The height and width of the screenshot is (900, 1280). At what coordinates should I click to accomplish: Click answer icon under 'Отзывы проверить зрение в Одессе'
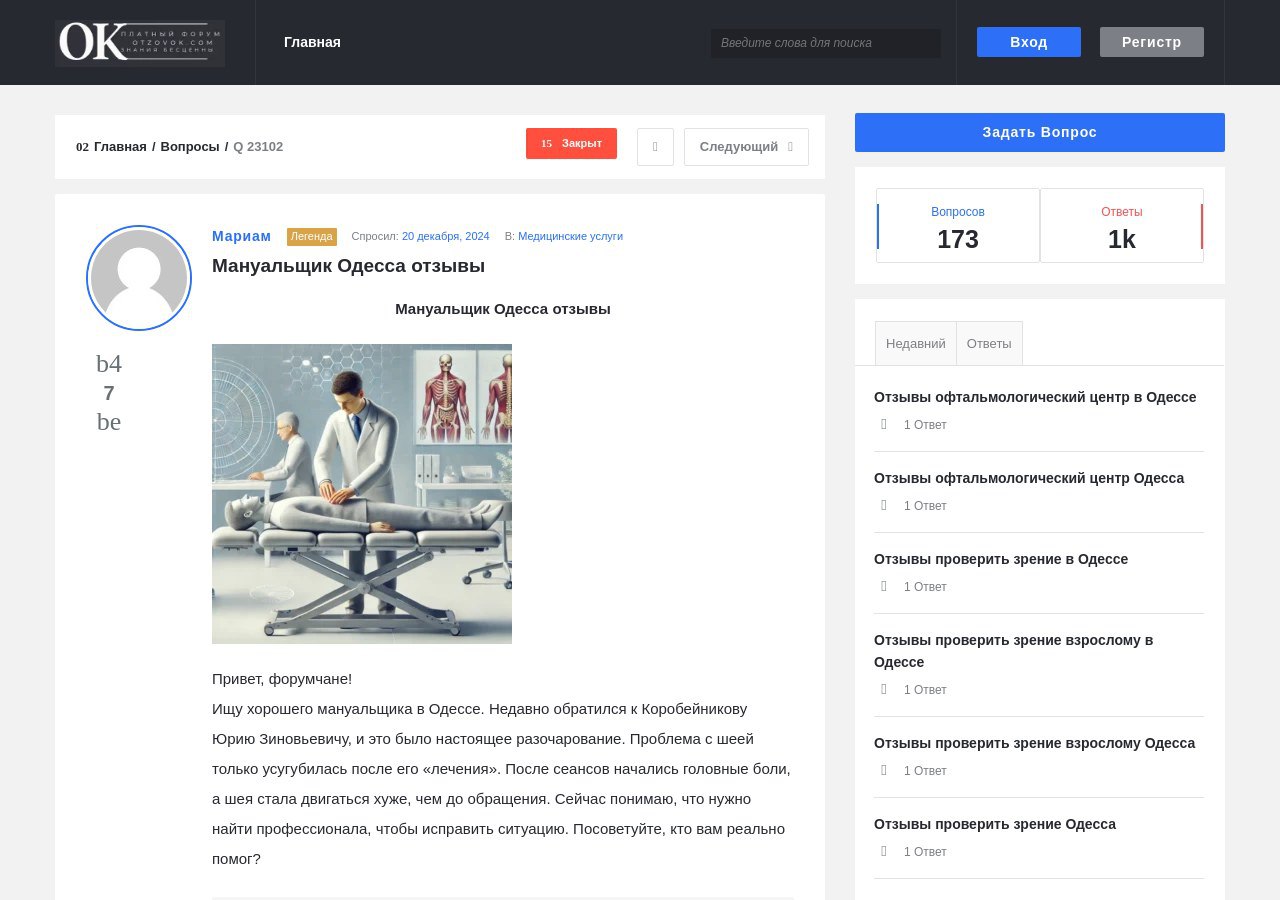(884, 586)
